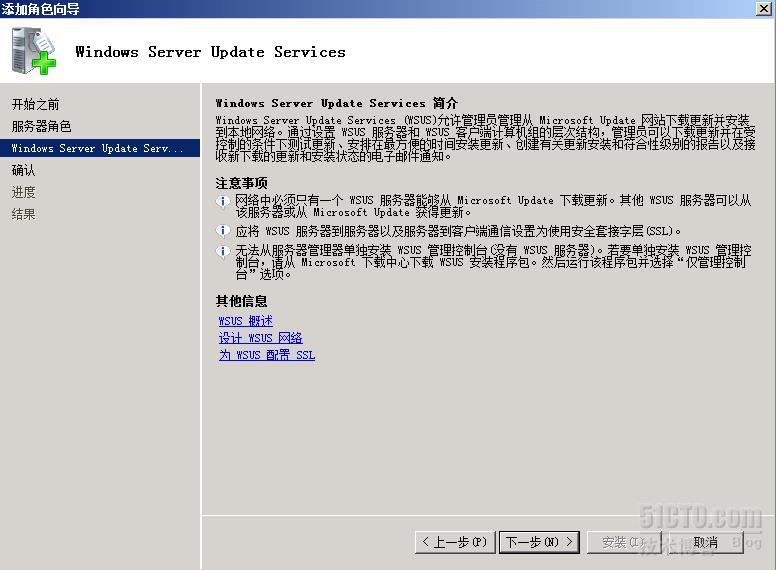Viewport: 776px width, 570px height.
Task: Click the 安装(I) button
Action: click(x=624, y=542)
